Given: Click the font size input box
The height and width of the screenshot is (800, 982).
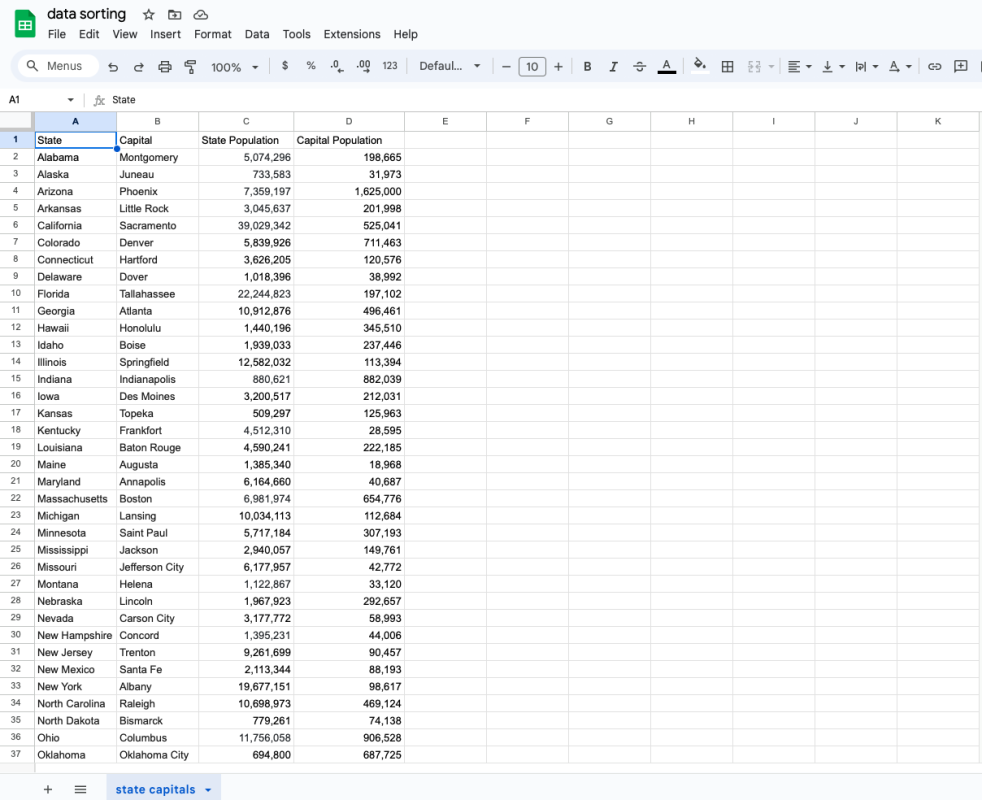Looking at the screenshot, I should (x=532, y=67).
